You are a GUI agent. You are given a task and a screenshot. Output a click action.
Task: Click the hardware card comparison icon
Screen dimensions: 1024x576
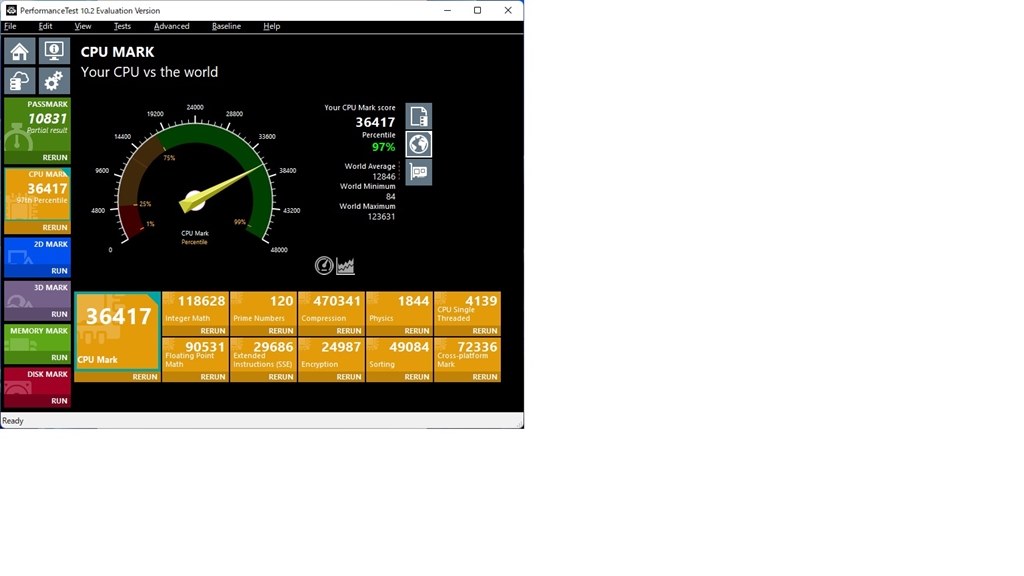pos(419,172)
